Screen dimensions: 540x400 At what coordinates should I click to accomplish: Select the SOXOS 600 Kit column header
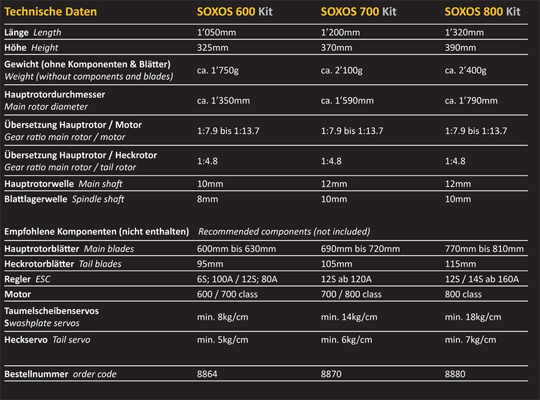tap(235, 12)
